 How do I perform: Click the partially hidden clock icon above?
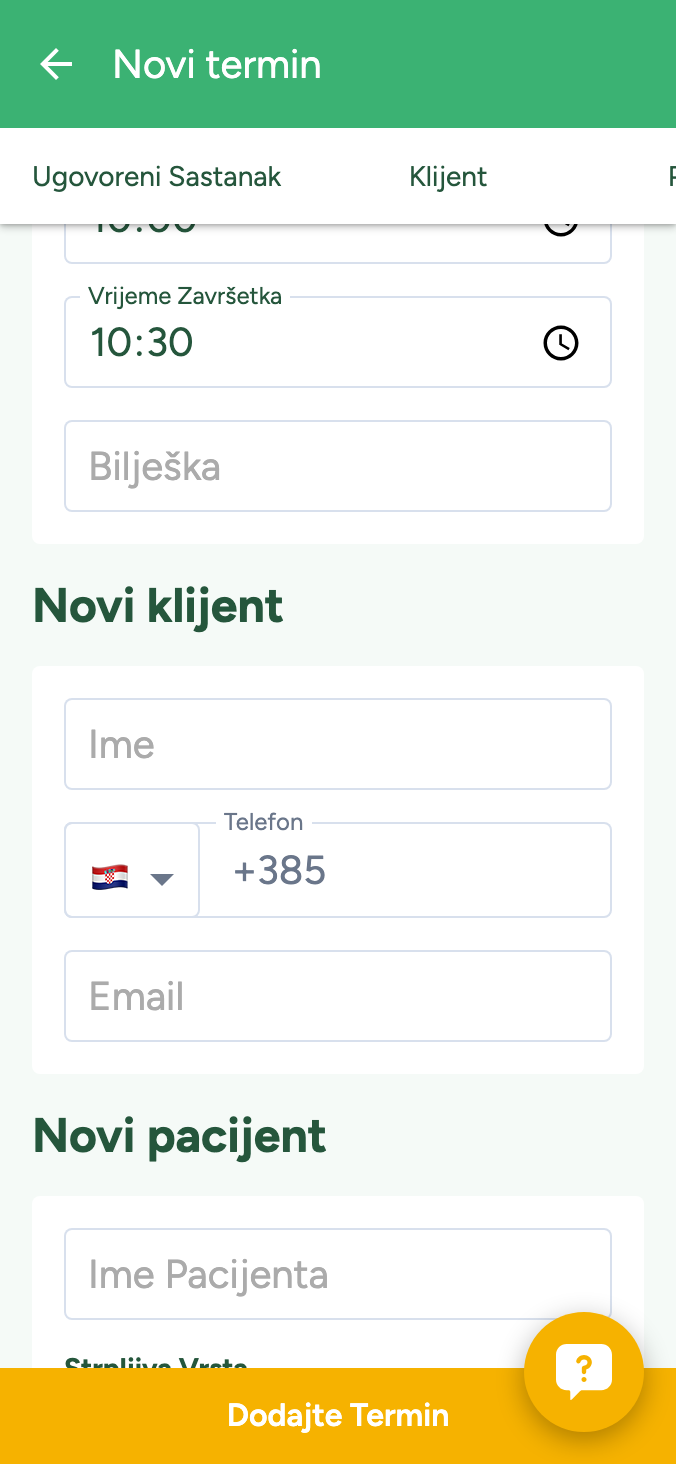click(x=560, y=230)
